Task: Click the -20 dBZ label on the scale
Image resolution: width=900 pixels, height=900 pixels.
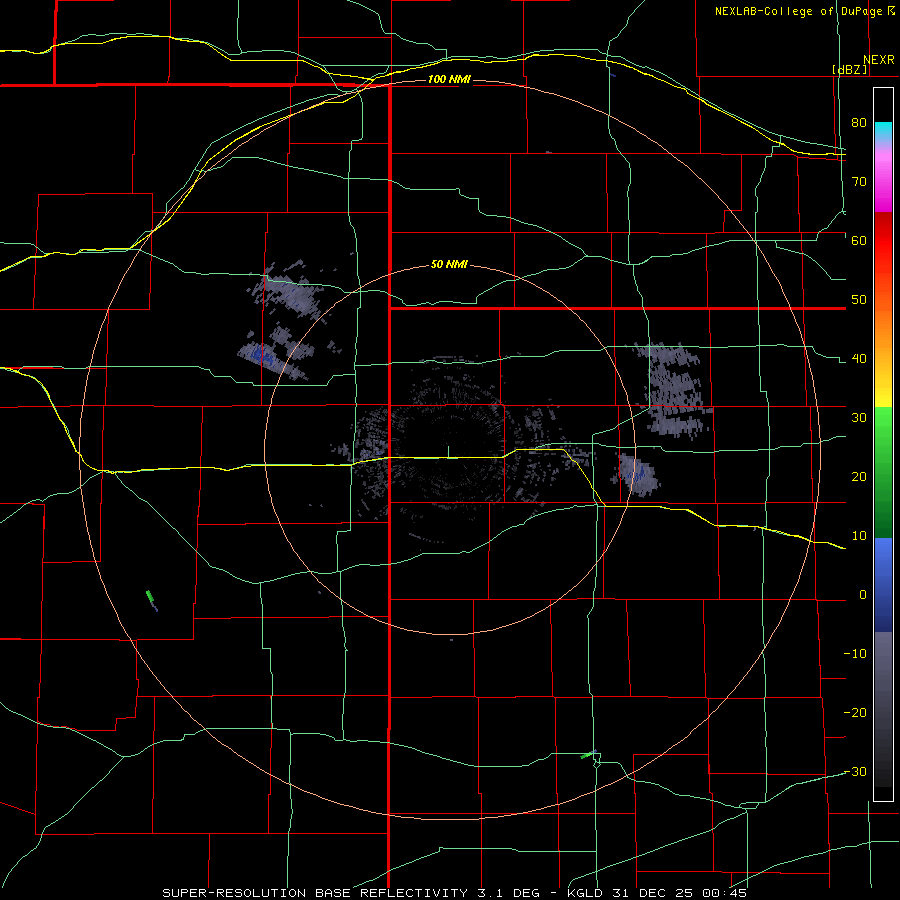Action: click(x=855, y=713)
